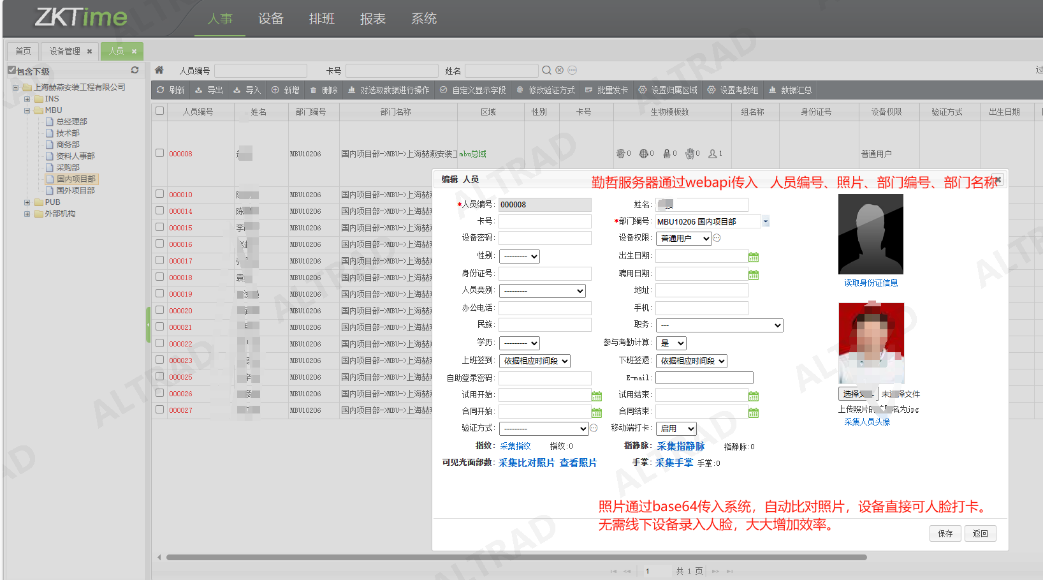This screenshot has width=1043, height=580.
Task: Check the row checkbox for employee 000008
Action: pyautogui.click(x=160, y=153)
